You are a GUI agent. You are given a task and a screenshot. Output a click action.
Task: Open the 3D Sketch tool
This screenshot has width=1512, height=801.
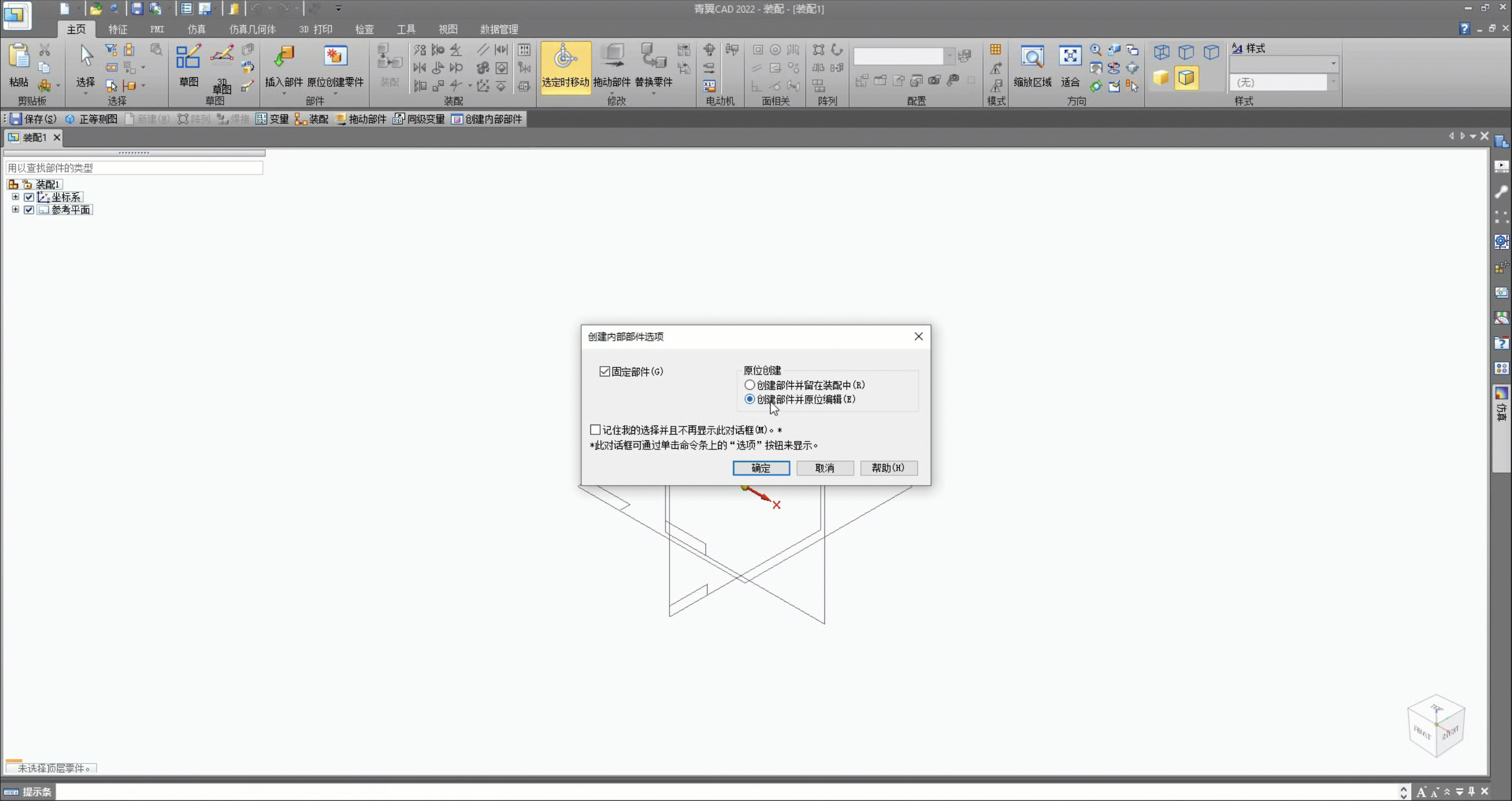[x=222, y=68]
